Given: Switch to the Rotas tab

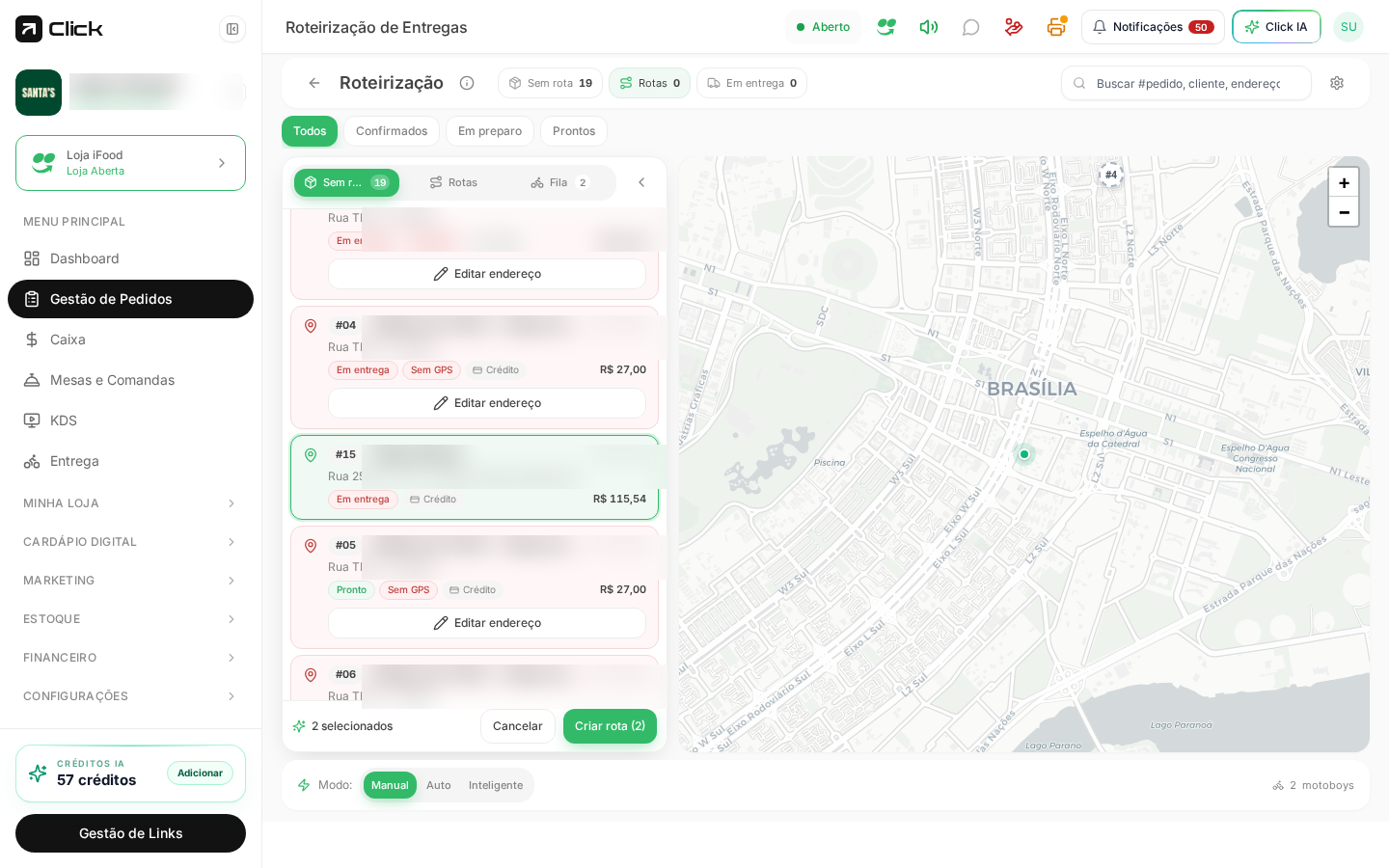Looking at the screenshot, I should [453, 182].
